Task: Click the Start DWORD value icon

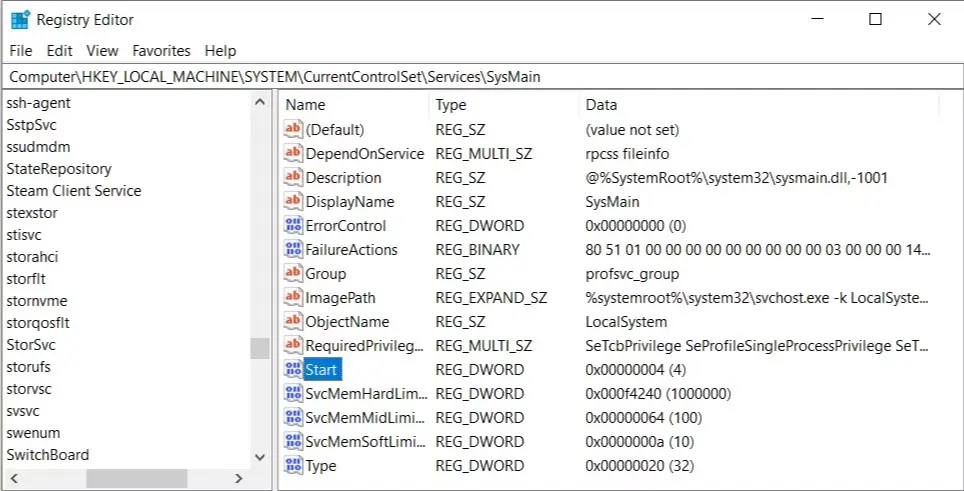Action: (293, 369)
